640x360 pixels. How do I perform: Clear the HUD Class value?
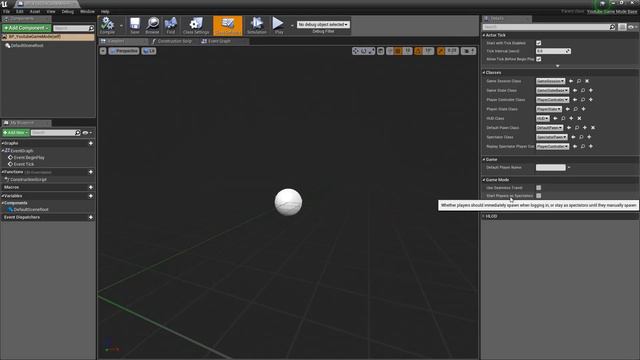click(579, 119)
